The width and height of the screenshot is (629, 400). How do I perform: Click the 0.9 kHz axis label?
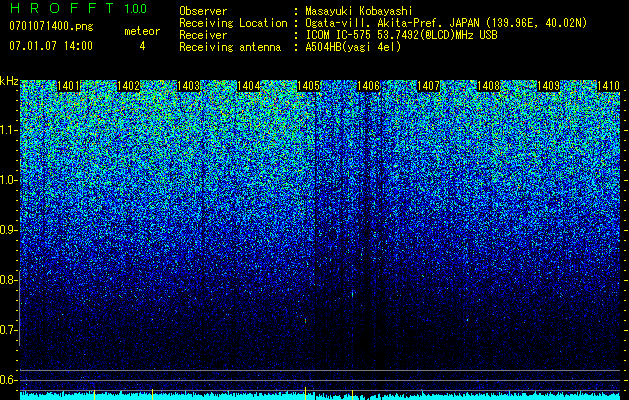pos(8,230)
